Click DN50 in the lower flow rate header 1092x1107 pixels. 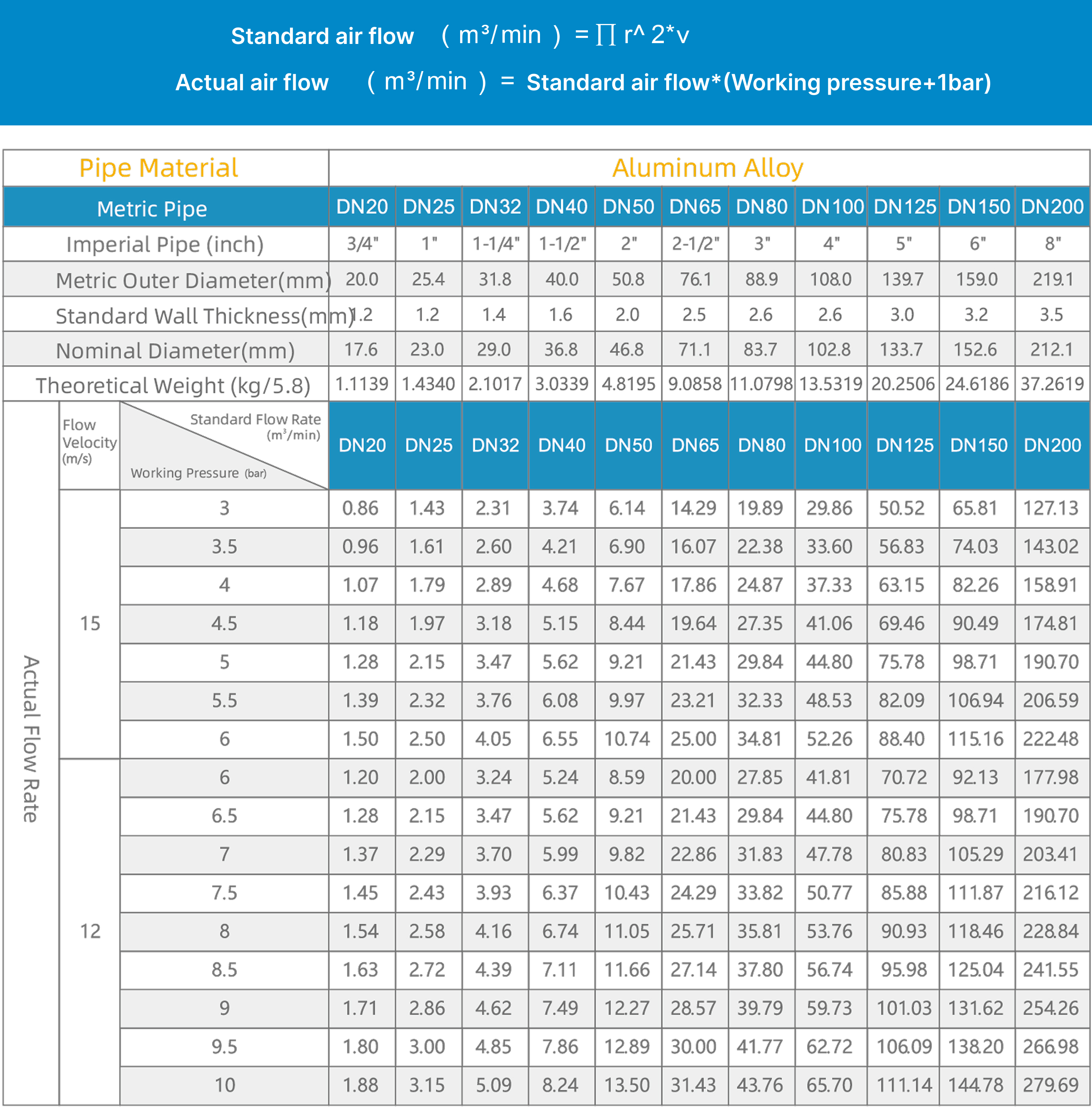[x=628, y=445]
